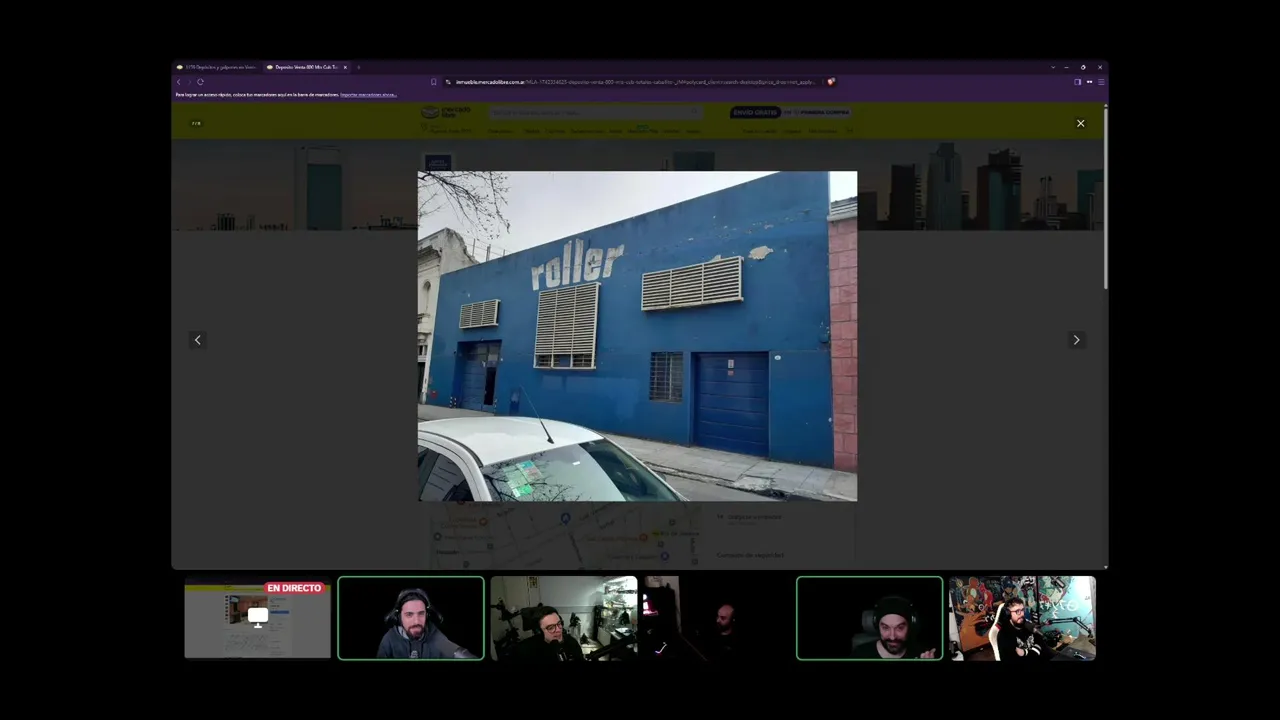Screen dimensions: 1280x720
Task: Go to the previous gallery photo
Action: [x=197, y=340]
